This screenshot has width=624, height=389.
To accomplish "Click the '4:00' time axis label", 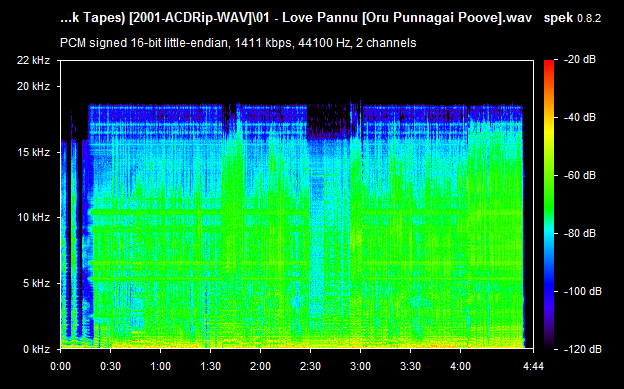I will 460,366.
